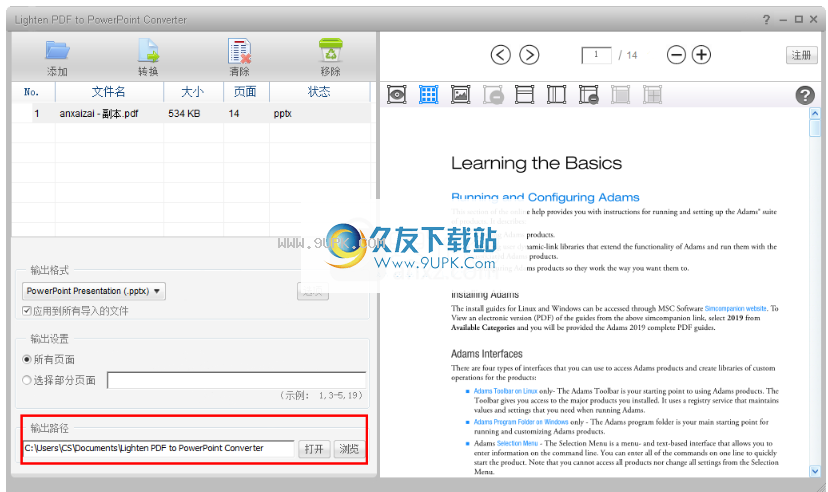Zoom in with the plus circle
This screenshot has width=828, height=492.
click(701, 55)
